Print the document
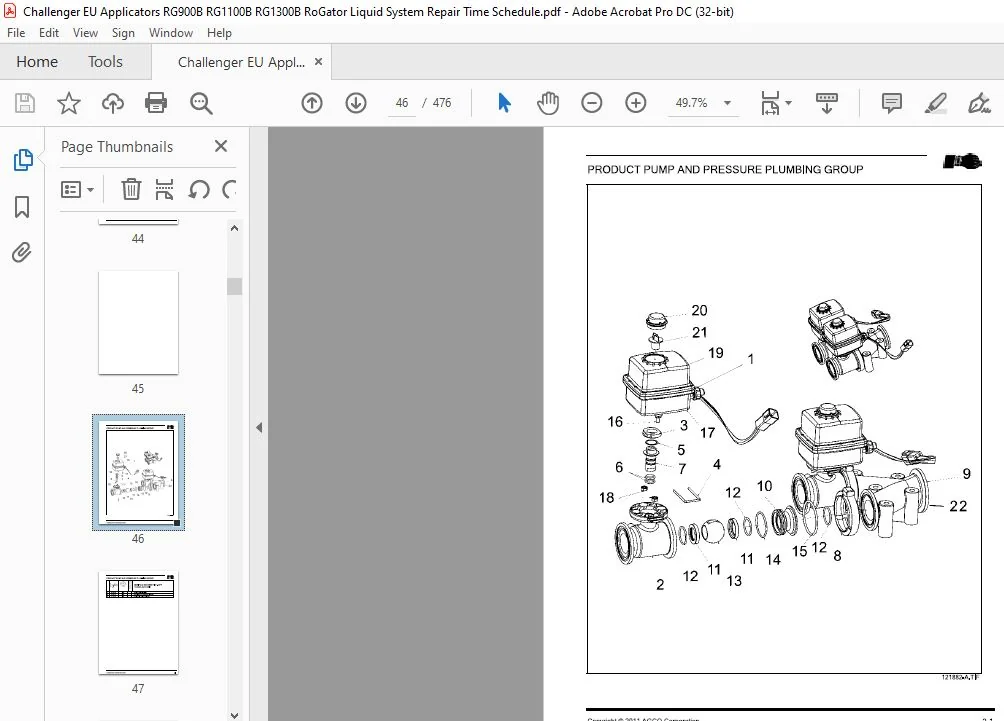The width and height of the screenshot is (1004, 721). [x=156, y=103]
